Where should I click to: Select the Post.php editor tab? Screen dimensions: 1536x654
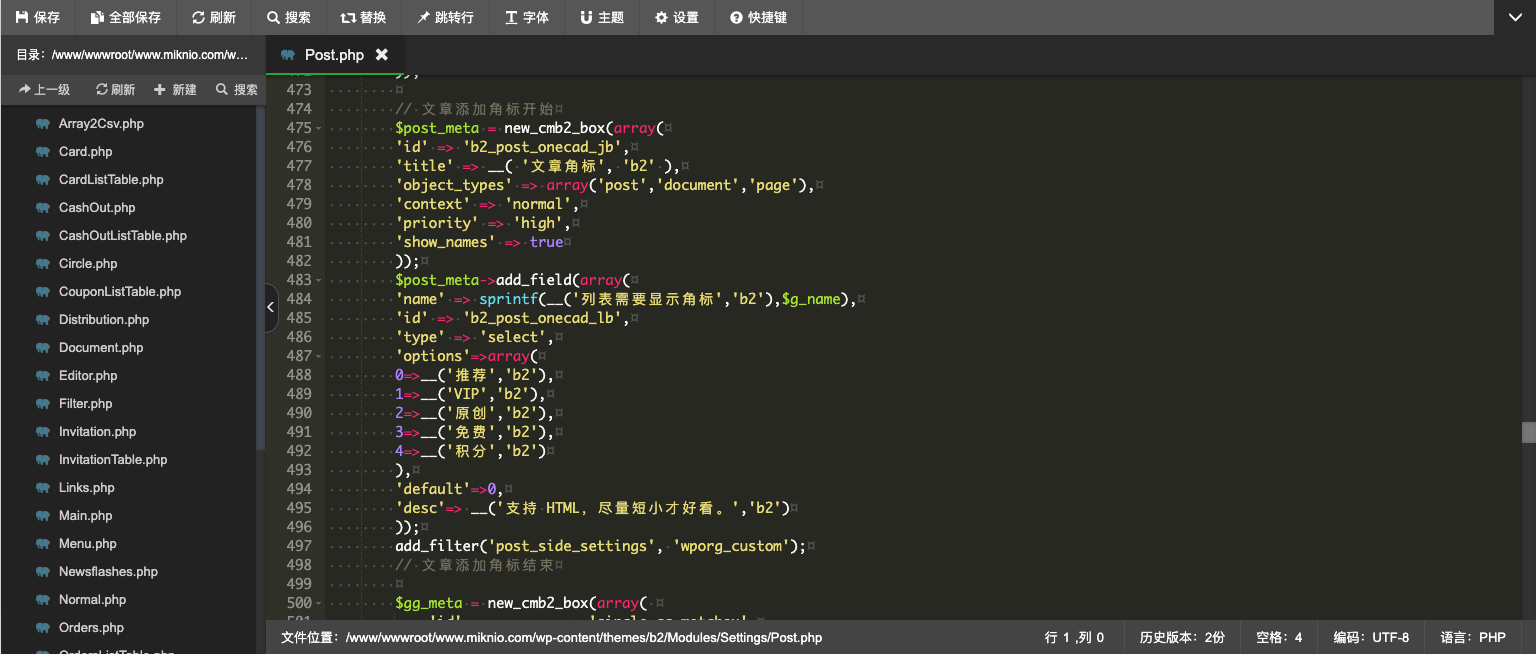click(x=334, y=55)
